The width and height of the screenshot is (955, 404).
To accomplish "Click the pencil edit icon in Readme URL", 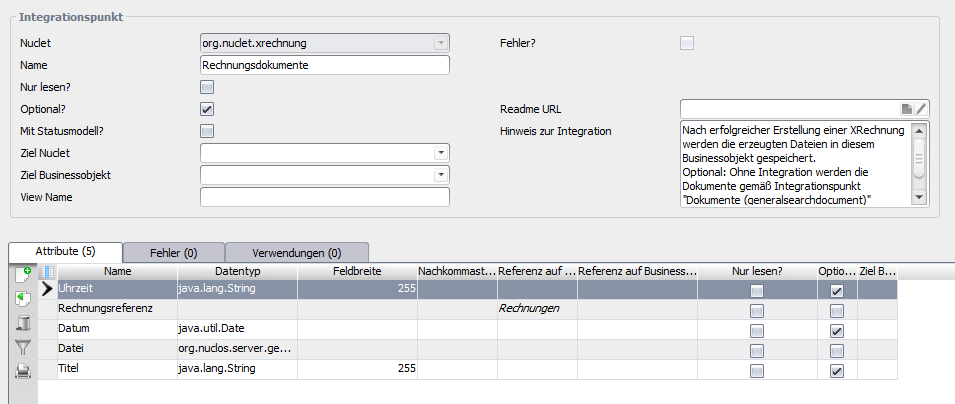I will point(921,109).
